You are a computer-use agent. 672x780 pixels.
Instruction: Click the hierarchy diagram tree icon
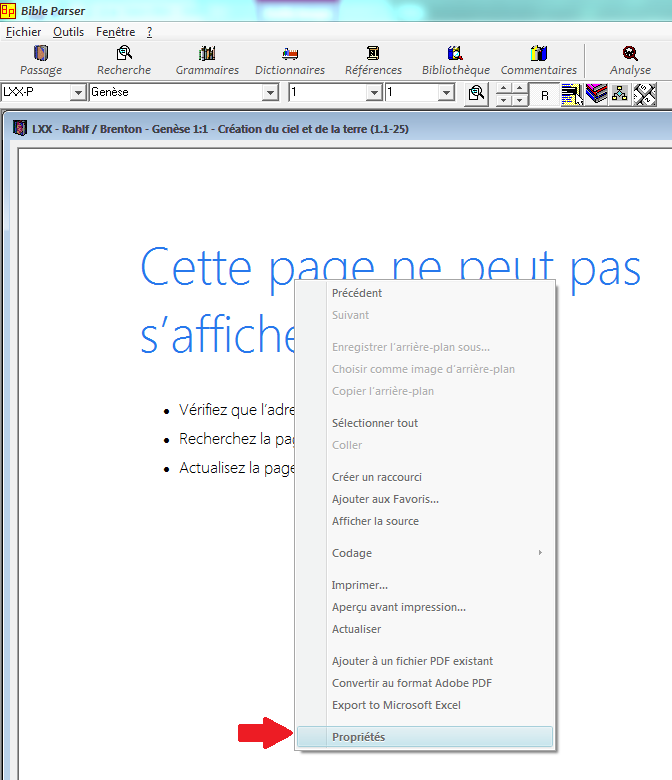[x=620, y=94]
